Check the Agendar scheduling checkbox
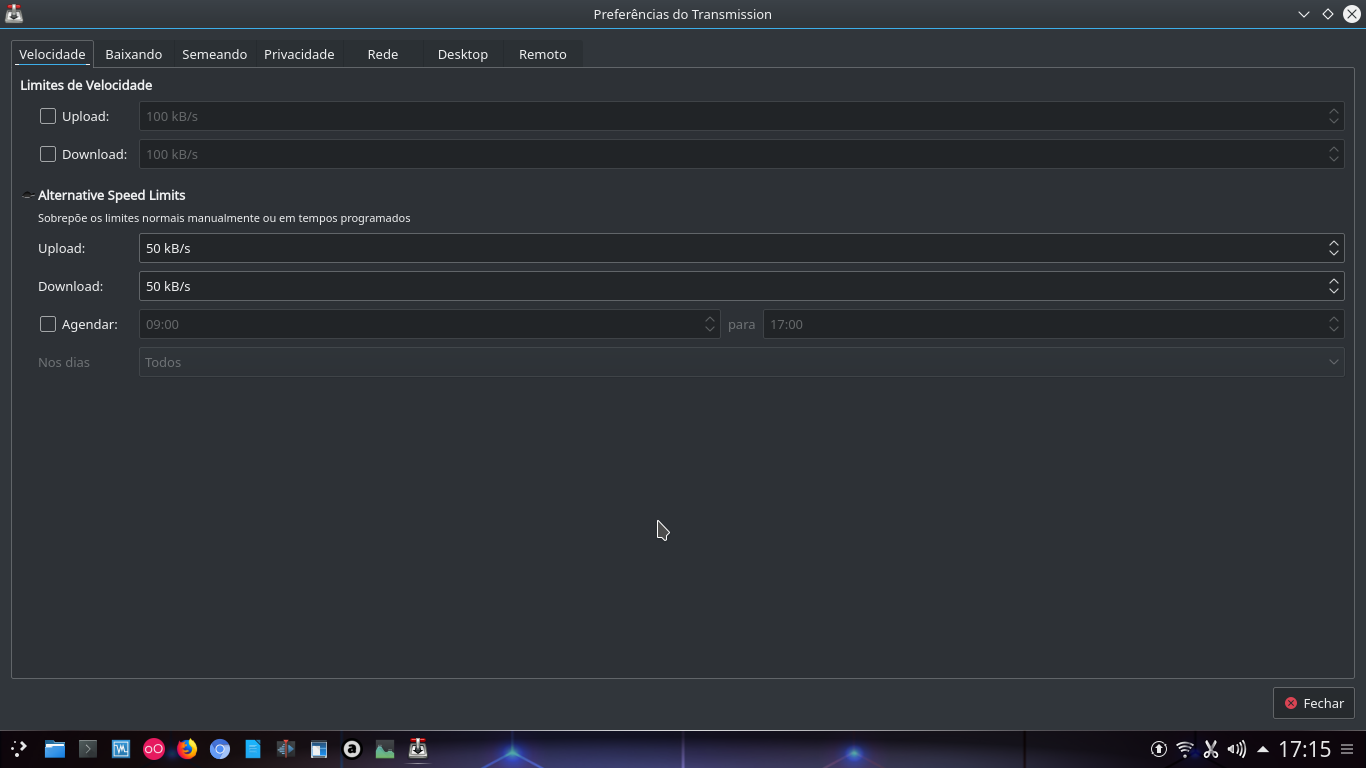1366x768 pixels. 47,323
